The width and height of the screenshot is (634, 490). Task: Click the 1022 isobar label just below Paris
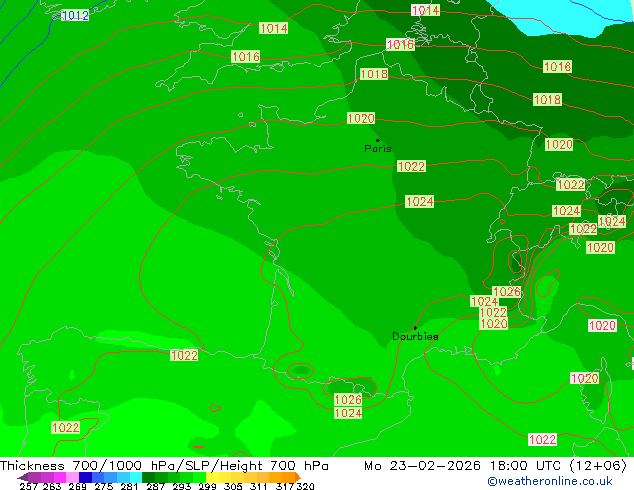tap(411, 166)
